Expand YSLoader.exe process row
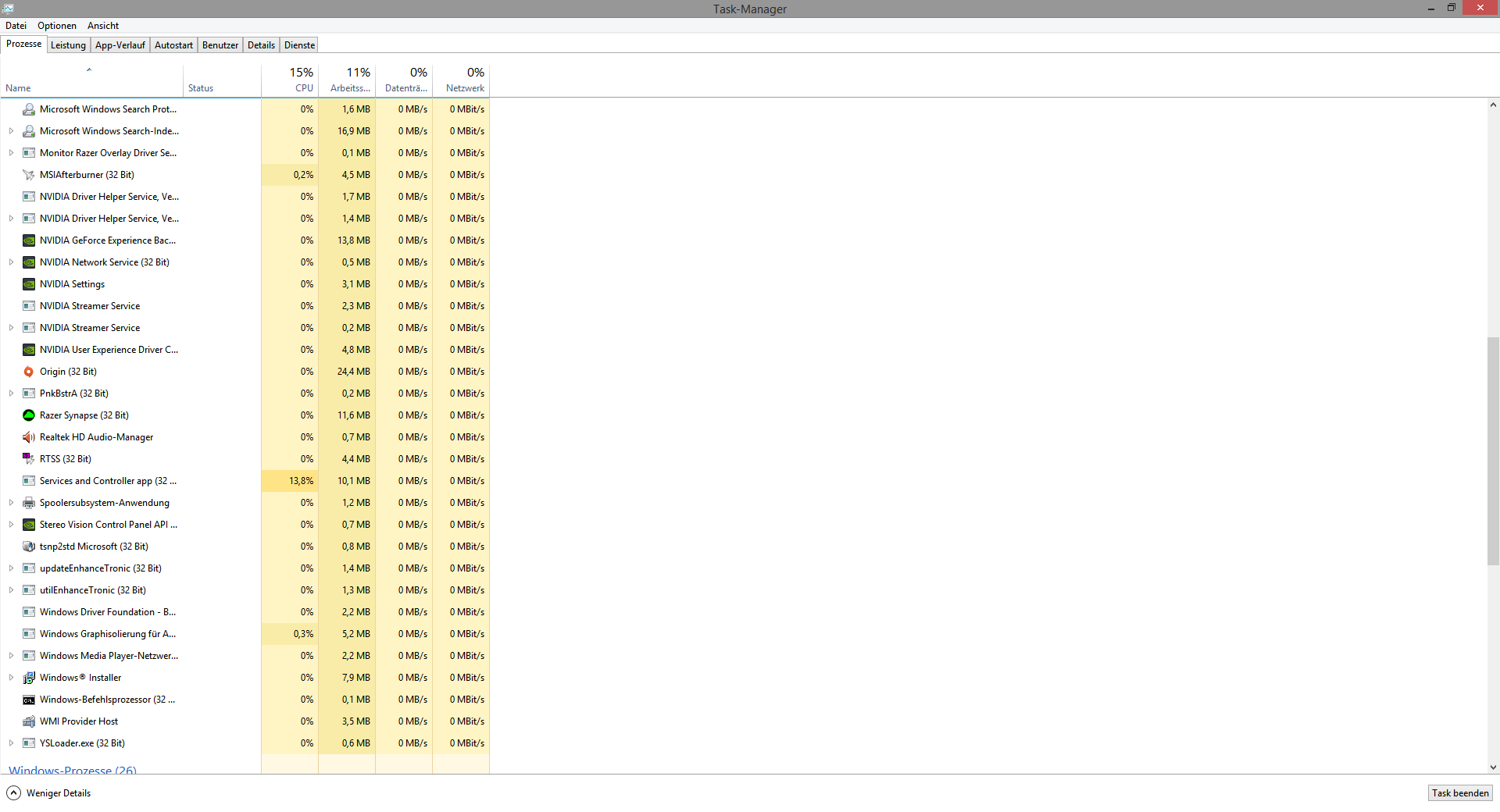The image size is (1500, 812). click(x=11, y=743)
